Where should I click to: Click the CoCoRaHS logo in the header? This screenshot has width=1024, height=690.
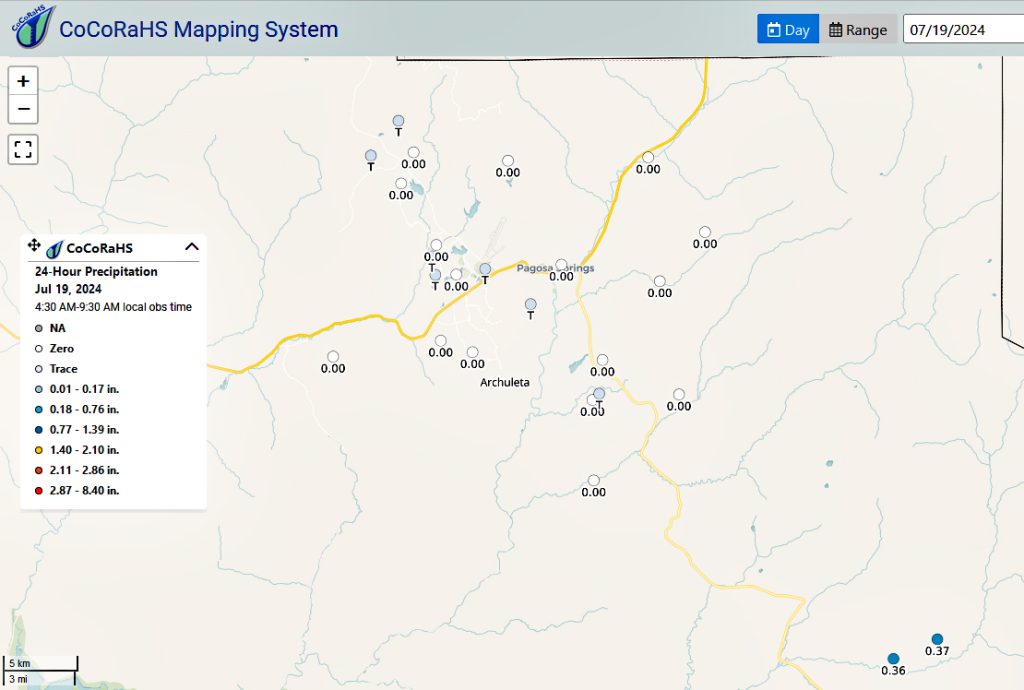tap(33, 27)
